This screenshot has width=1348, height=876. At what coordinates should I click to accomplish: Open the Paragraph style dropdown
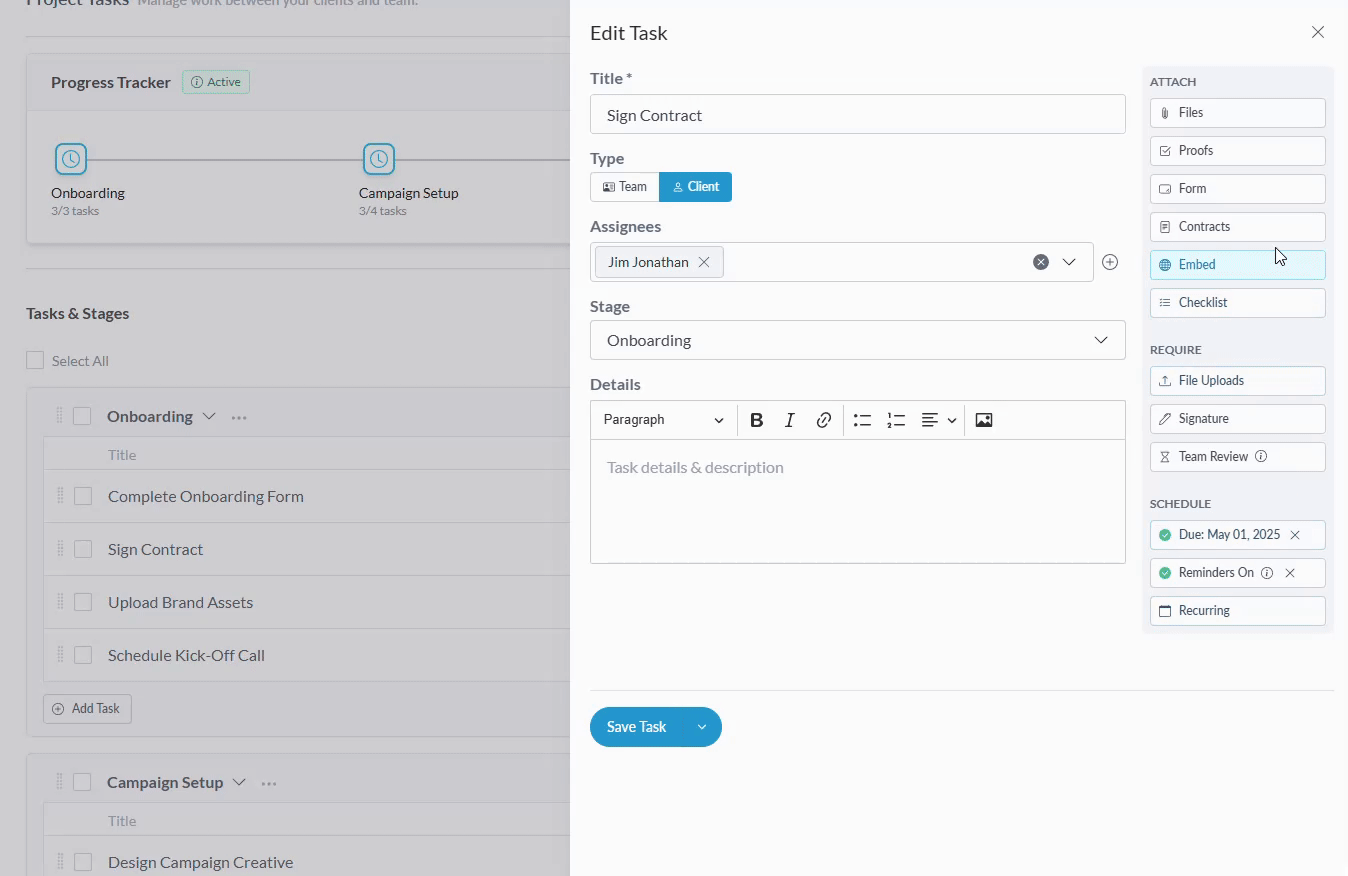tap(663, 420)
